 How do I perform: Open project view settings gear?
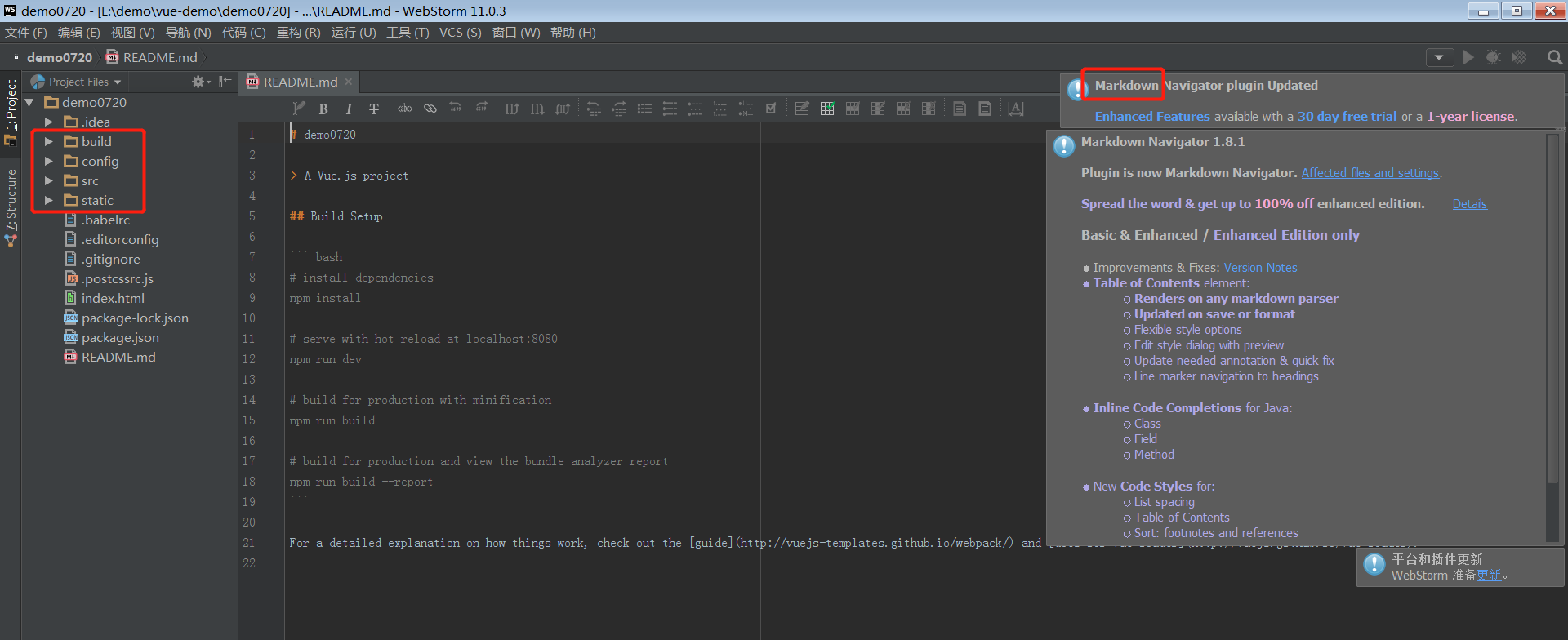click(200, 82)
